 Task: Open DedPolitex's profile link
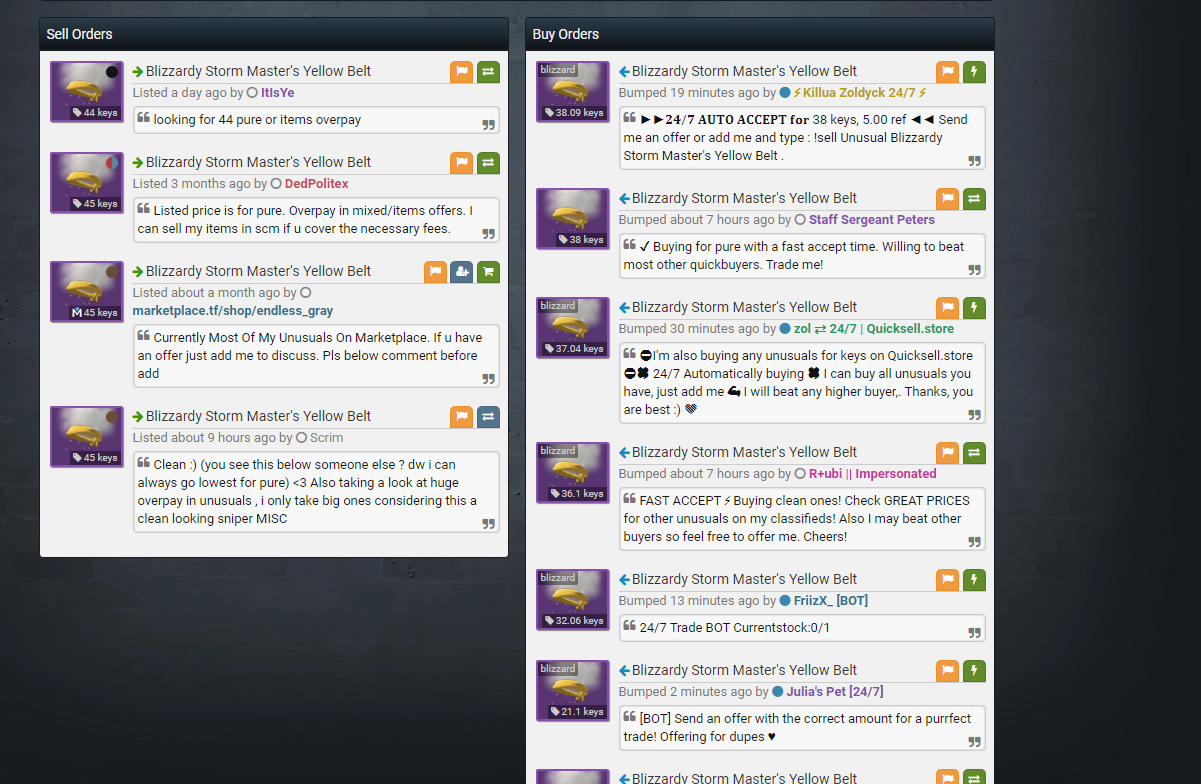tap(317, 184)
